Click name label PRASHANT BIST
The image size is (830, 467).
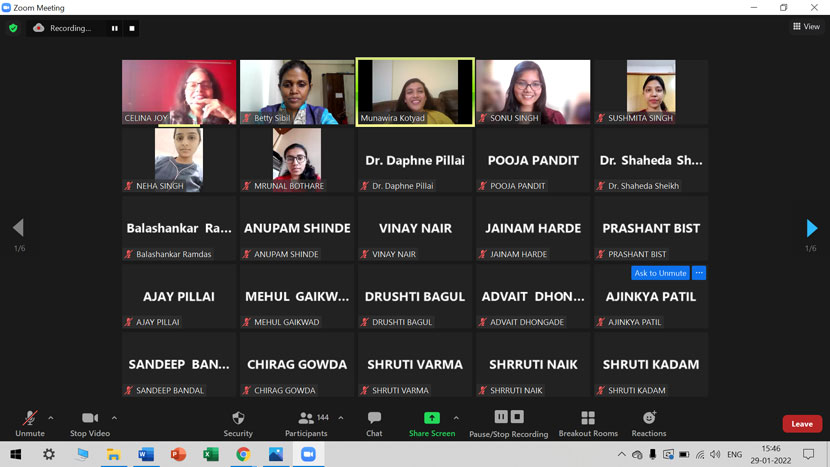(x=637, y=254)
